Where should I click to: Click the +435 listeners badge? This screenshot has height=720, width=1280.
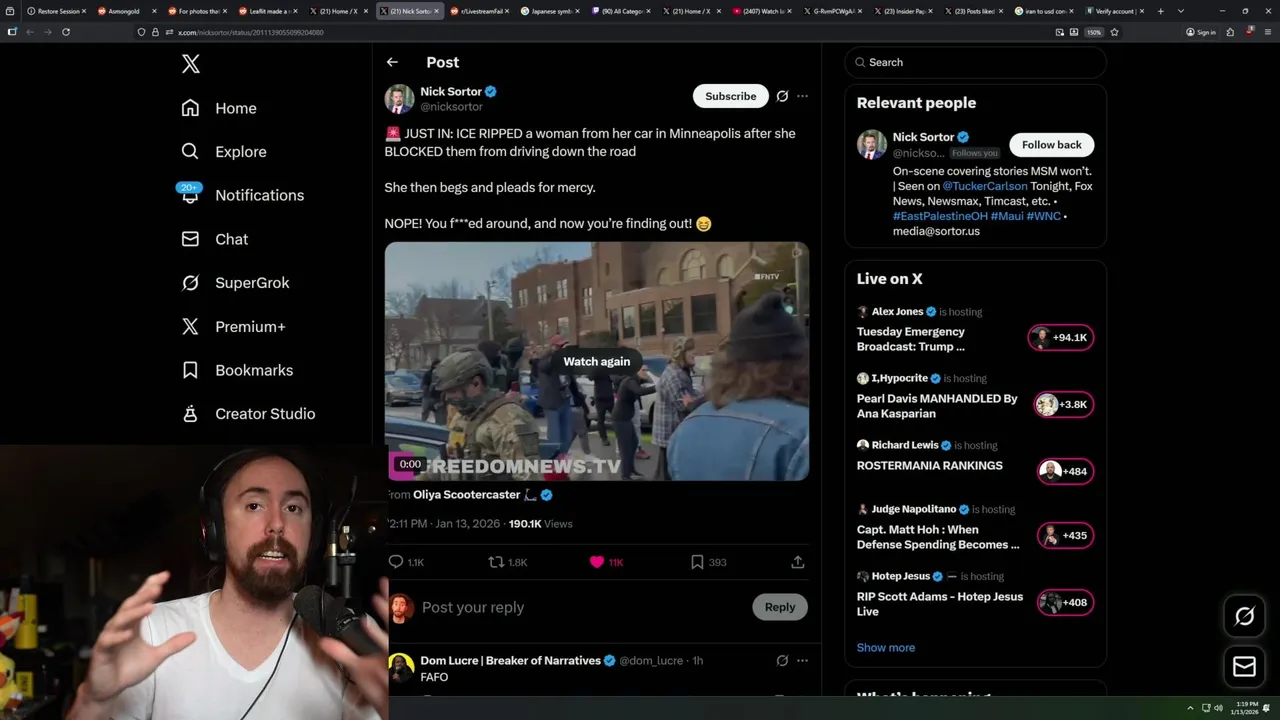coord(1065,536)
